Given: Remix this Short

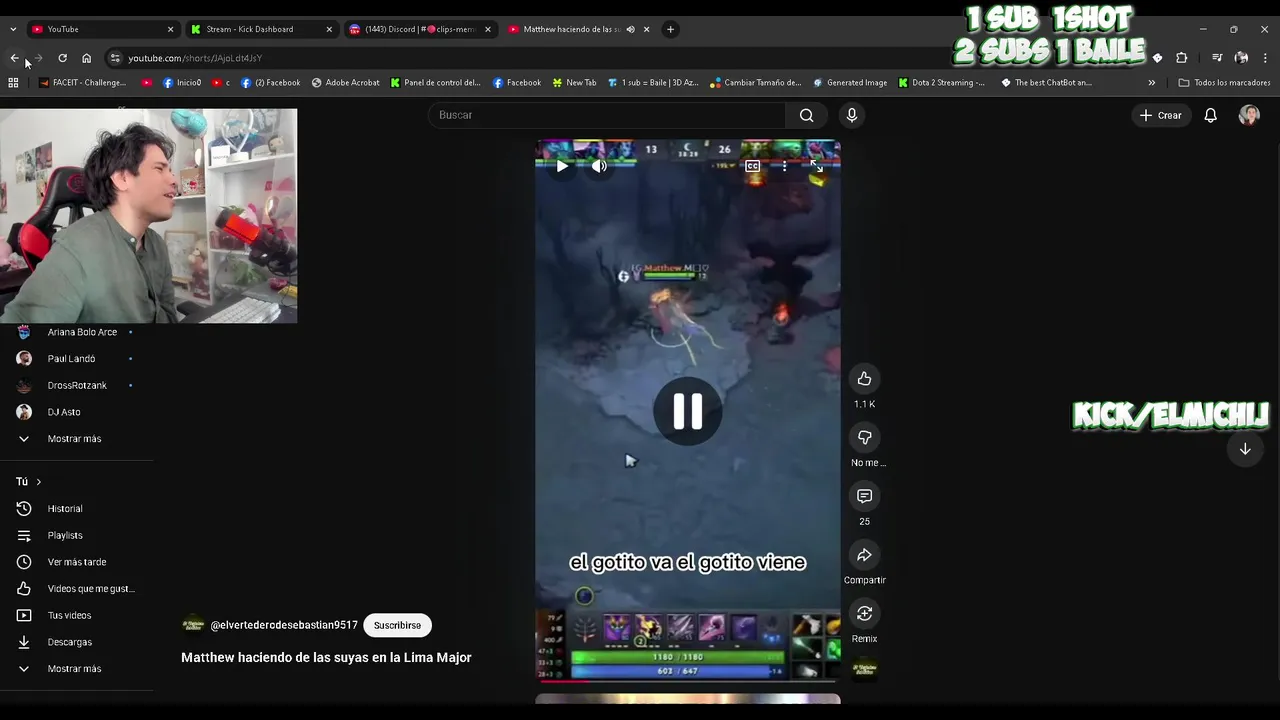Looking at the screenshot, I should (x=864, y=613).
